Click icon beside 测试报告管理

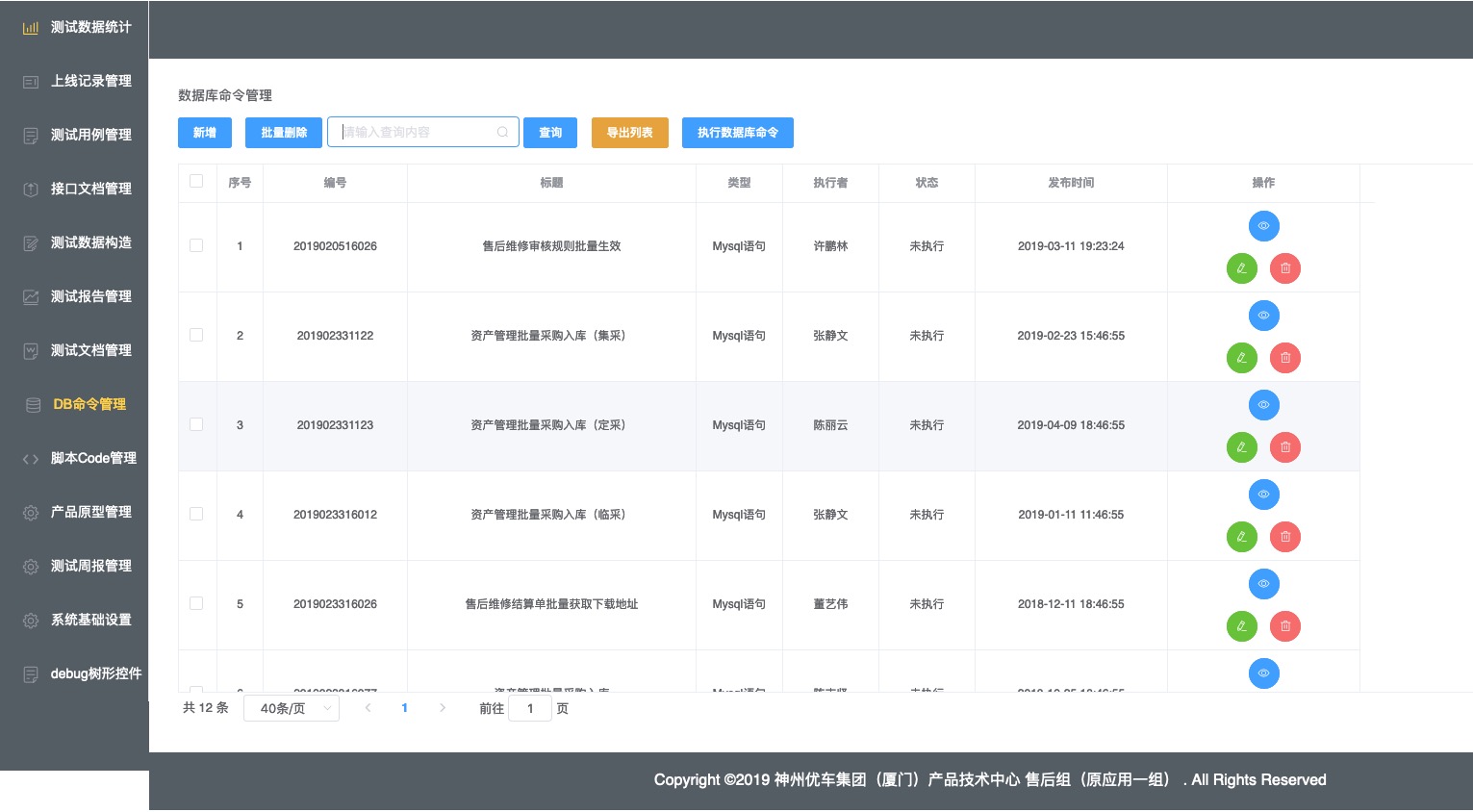point(31,297)
